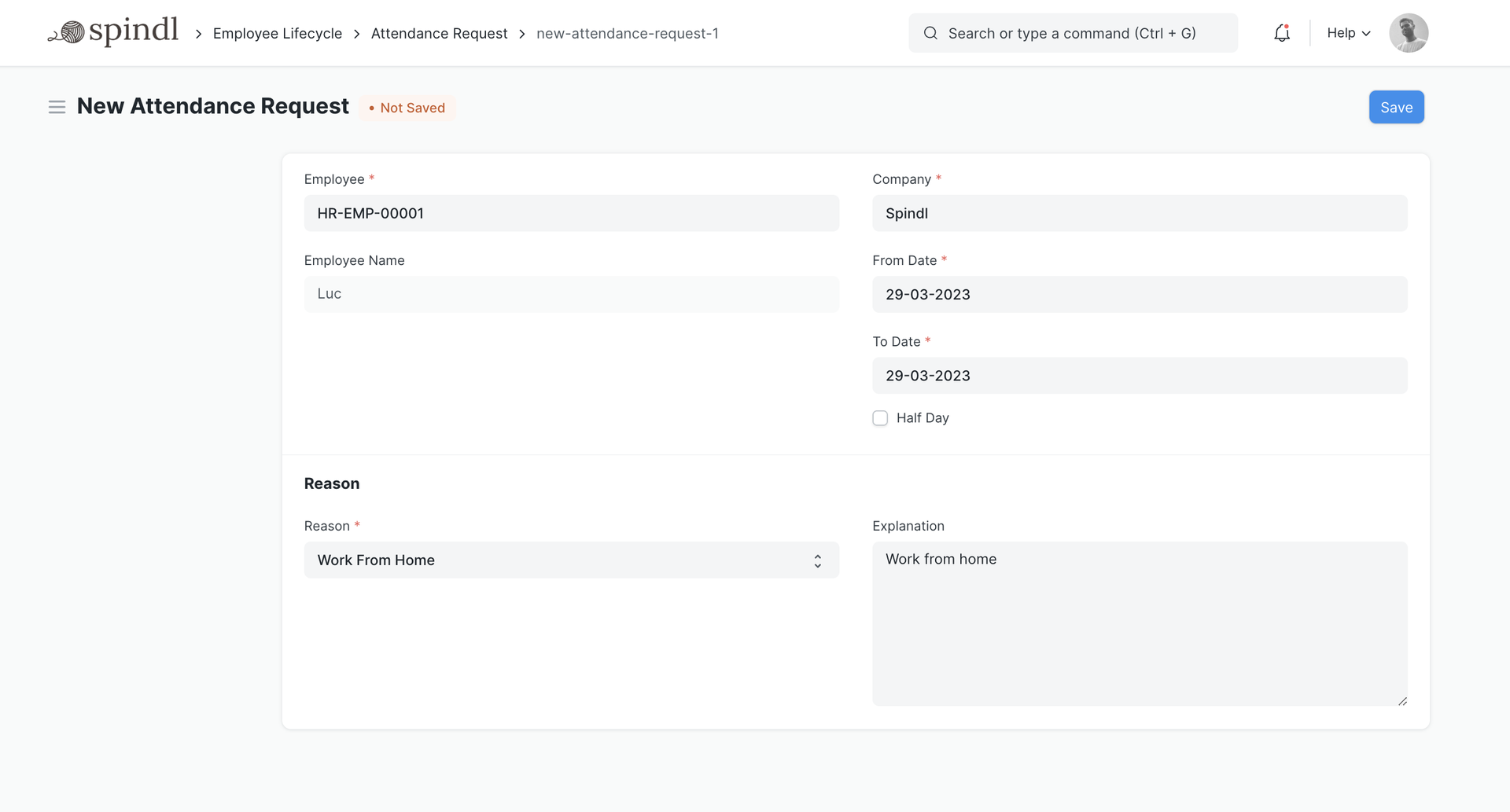
Task: Open the Help dropdown menu
Action: 1348,33
